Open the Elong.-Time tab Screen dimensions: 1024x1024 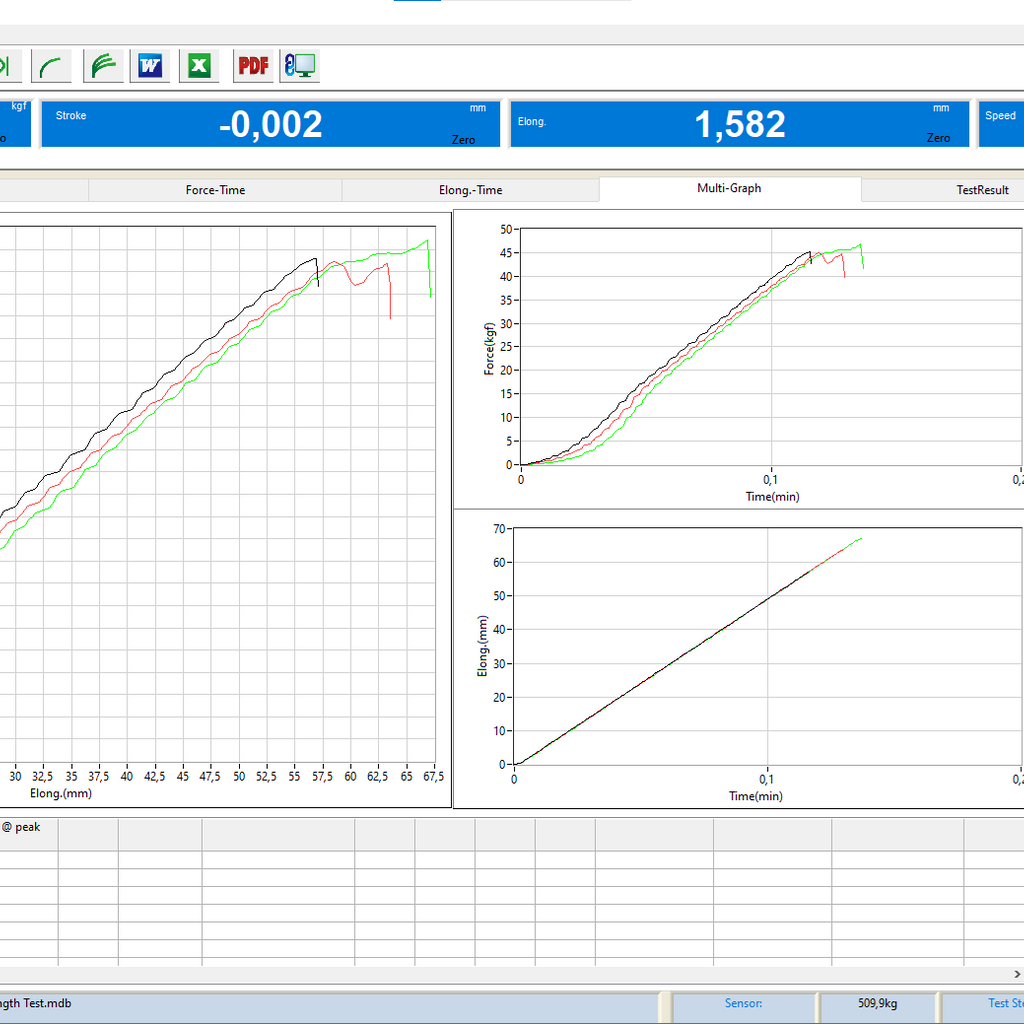(x=470, y=190)
